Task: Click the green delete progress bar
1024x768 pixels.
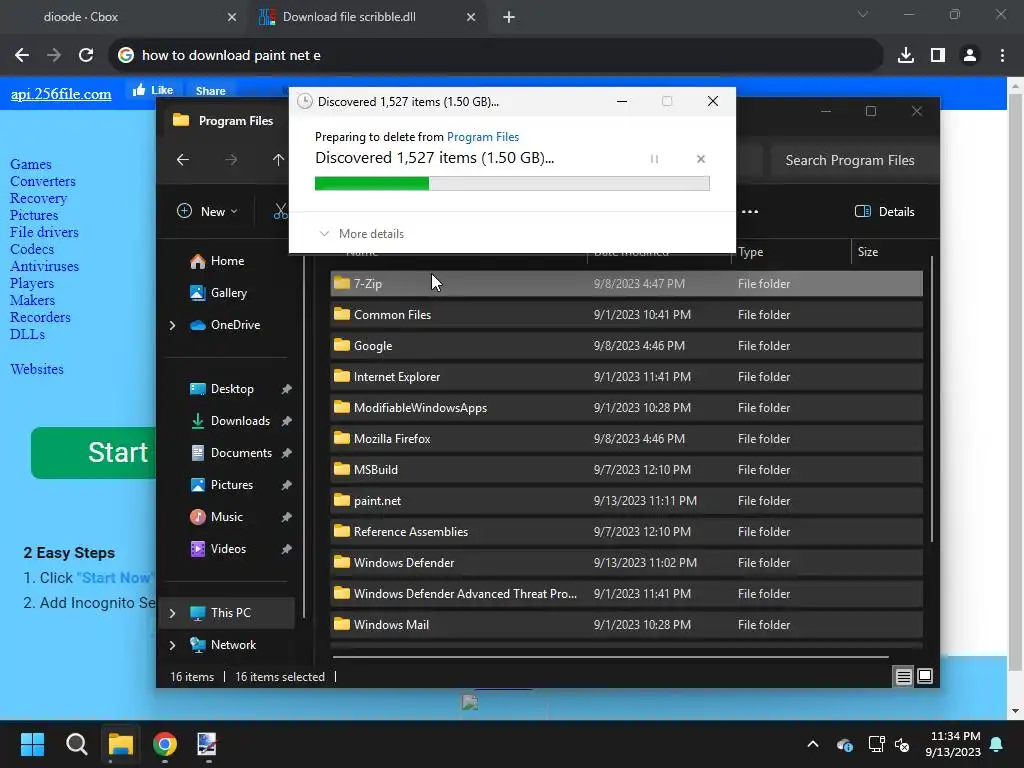Action: tap(512, 184)
